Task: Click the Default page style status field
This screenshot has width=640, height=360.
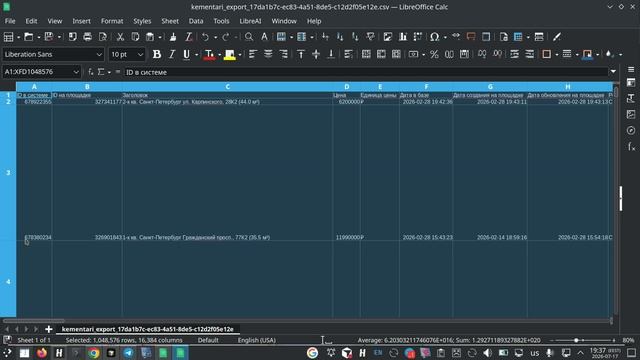Action: [x=208, y=340]
